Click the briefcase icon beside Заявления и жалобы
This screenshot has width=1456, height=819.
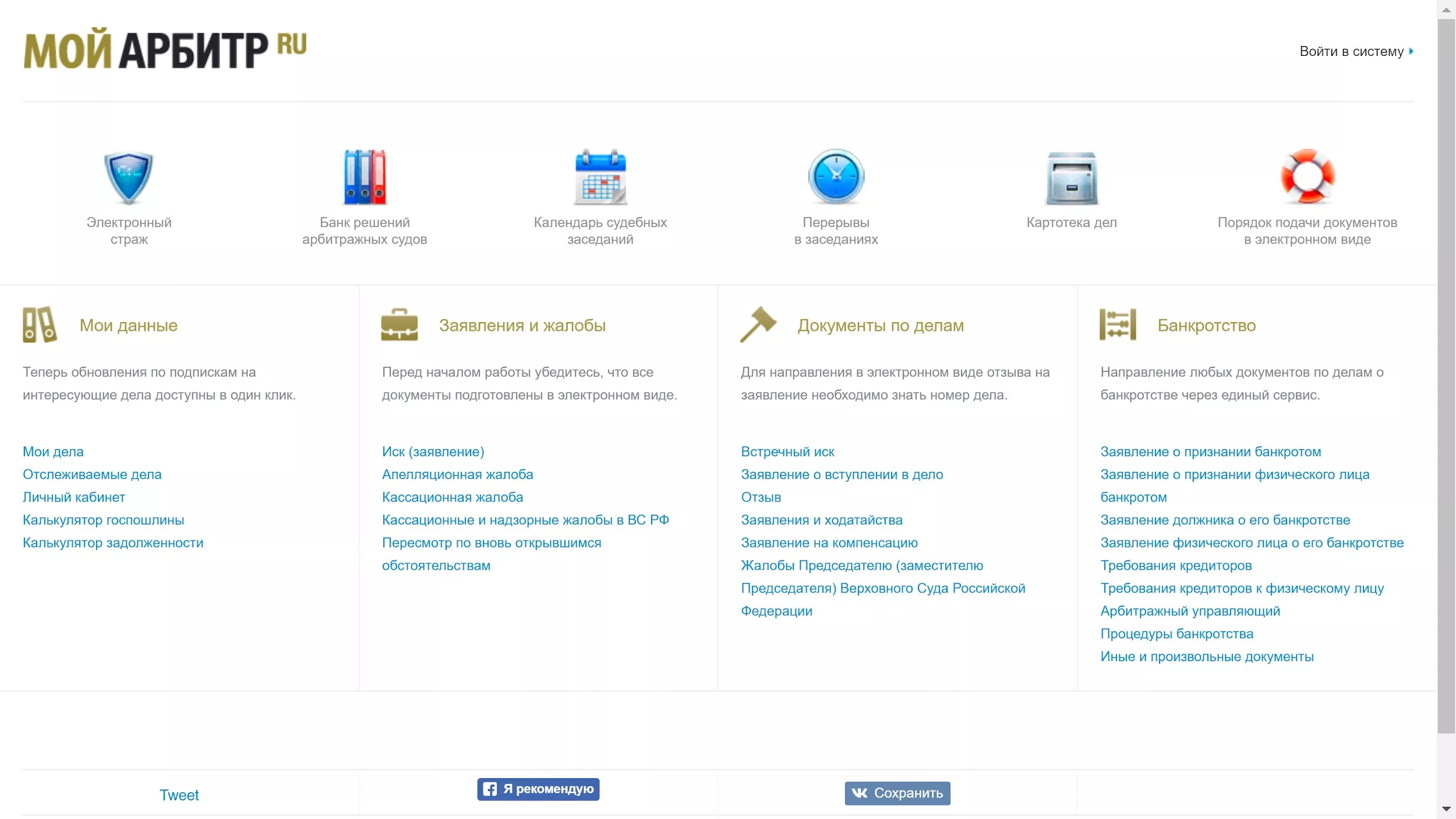[399, 324]
